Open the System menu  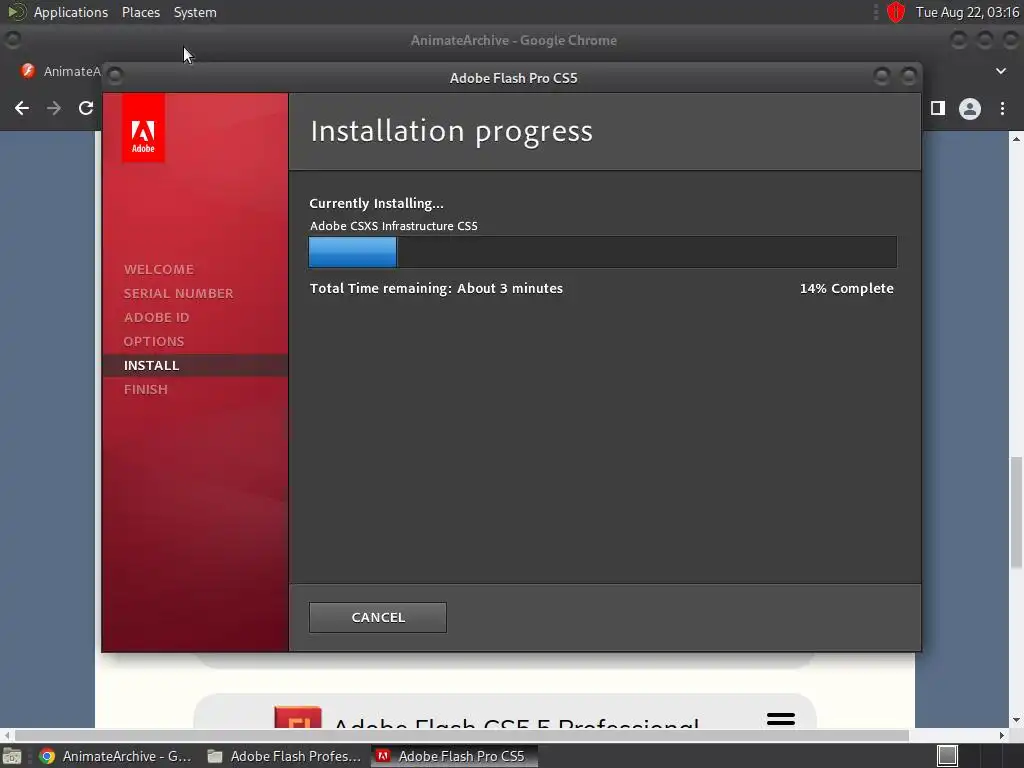(195, 12)
